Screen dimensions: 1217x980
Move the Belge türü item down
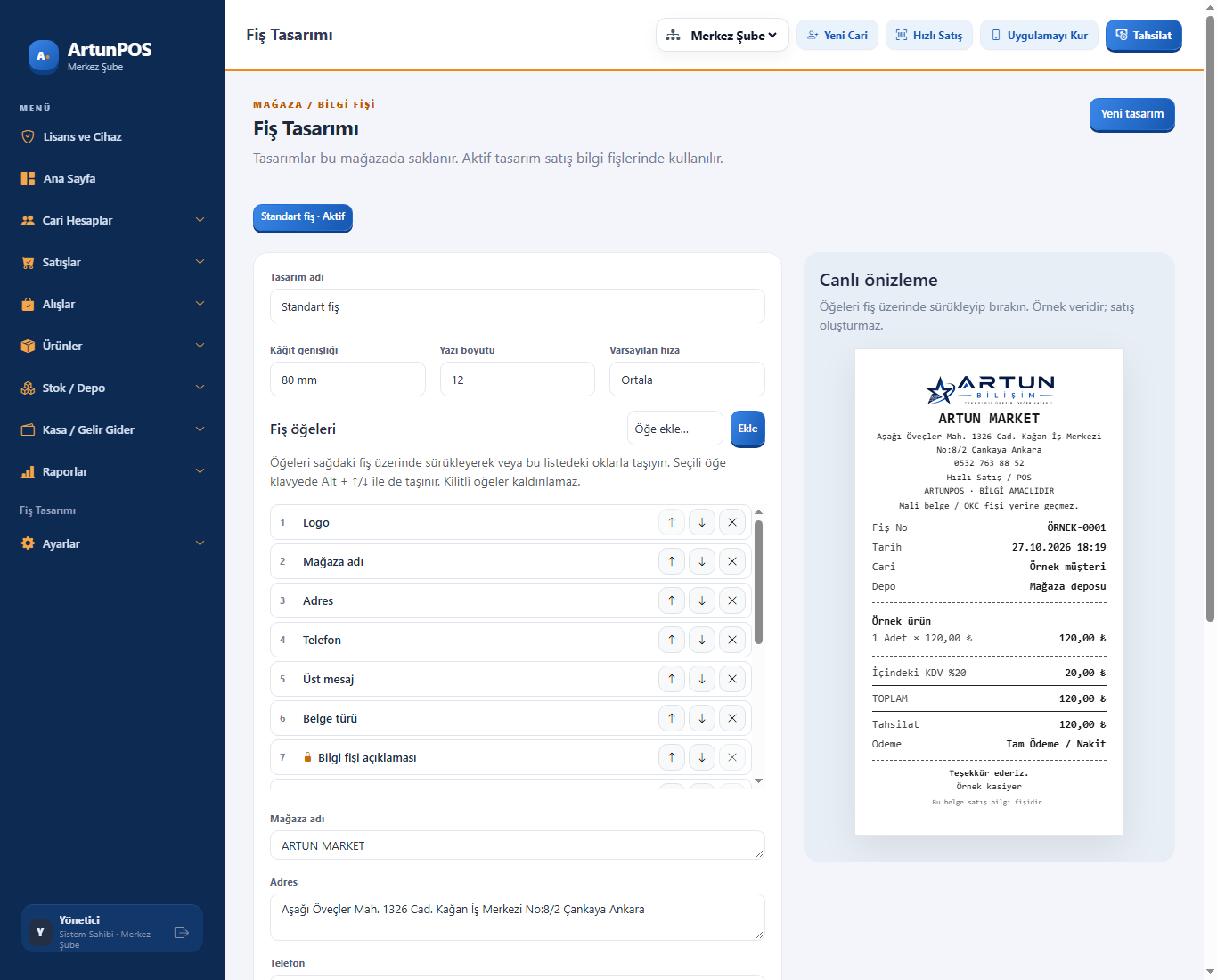pyautogui.click(x=702, y=718)
